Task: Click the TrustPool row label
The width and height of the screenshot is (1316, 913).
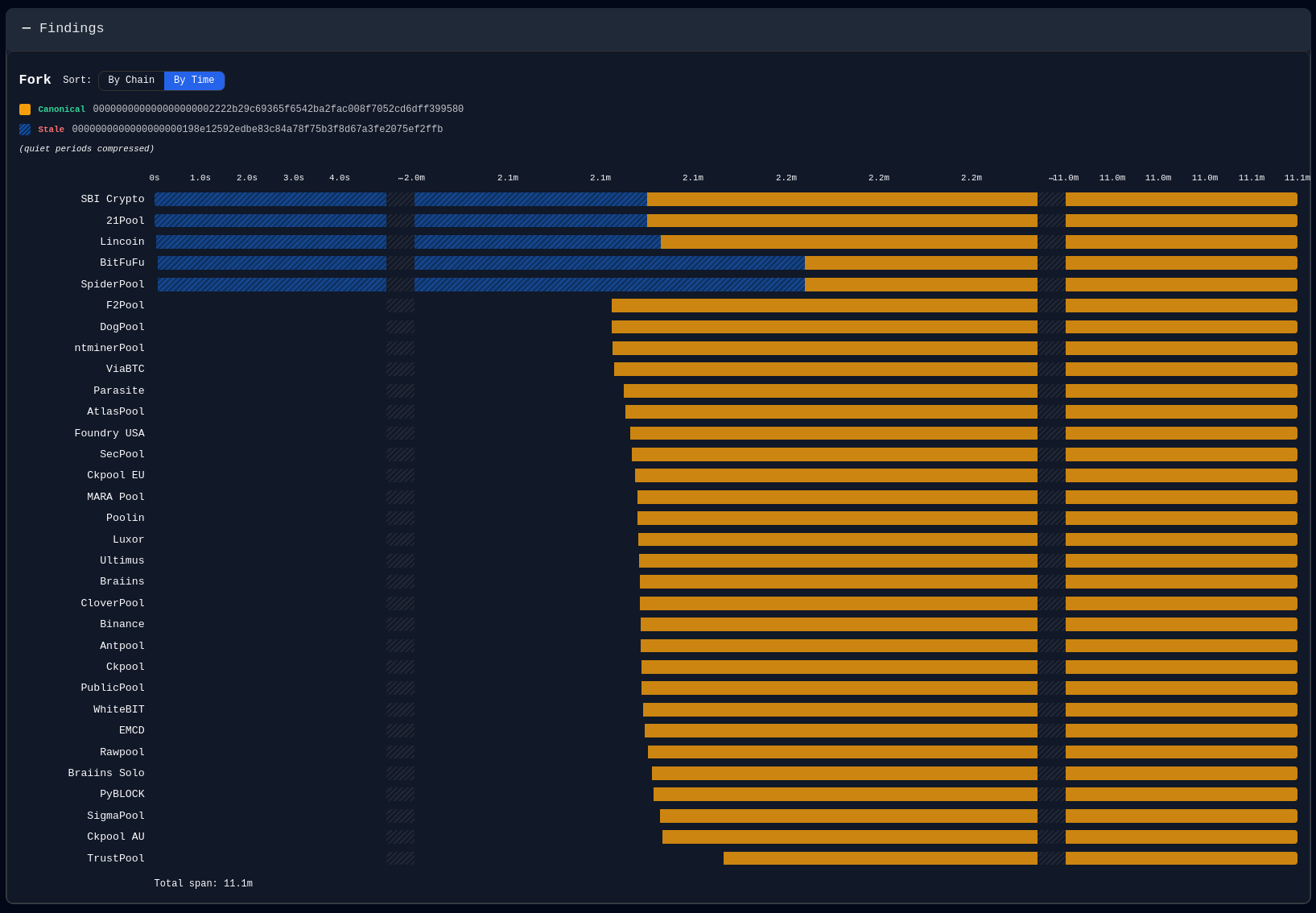Action: 116,858
